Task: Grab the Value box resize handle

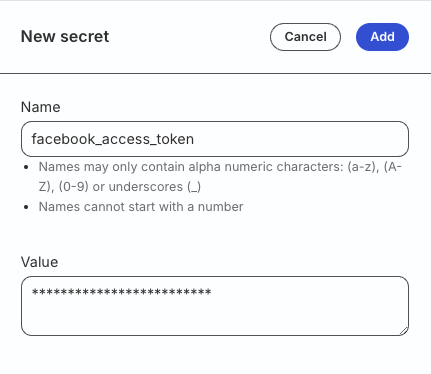Action: [x=403, y=331]
